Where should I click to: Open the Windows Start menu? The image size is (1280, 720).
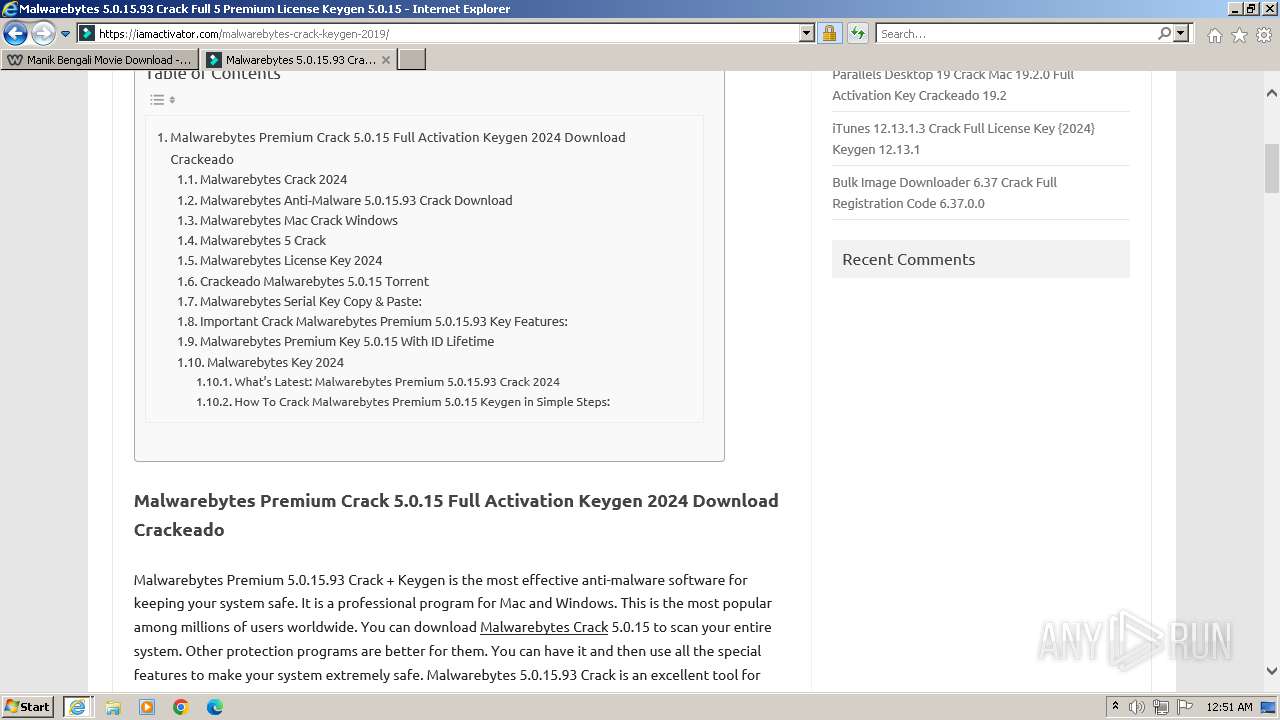pyautogui.click(x=28, y=706)
